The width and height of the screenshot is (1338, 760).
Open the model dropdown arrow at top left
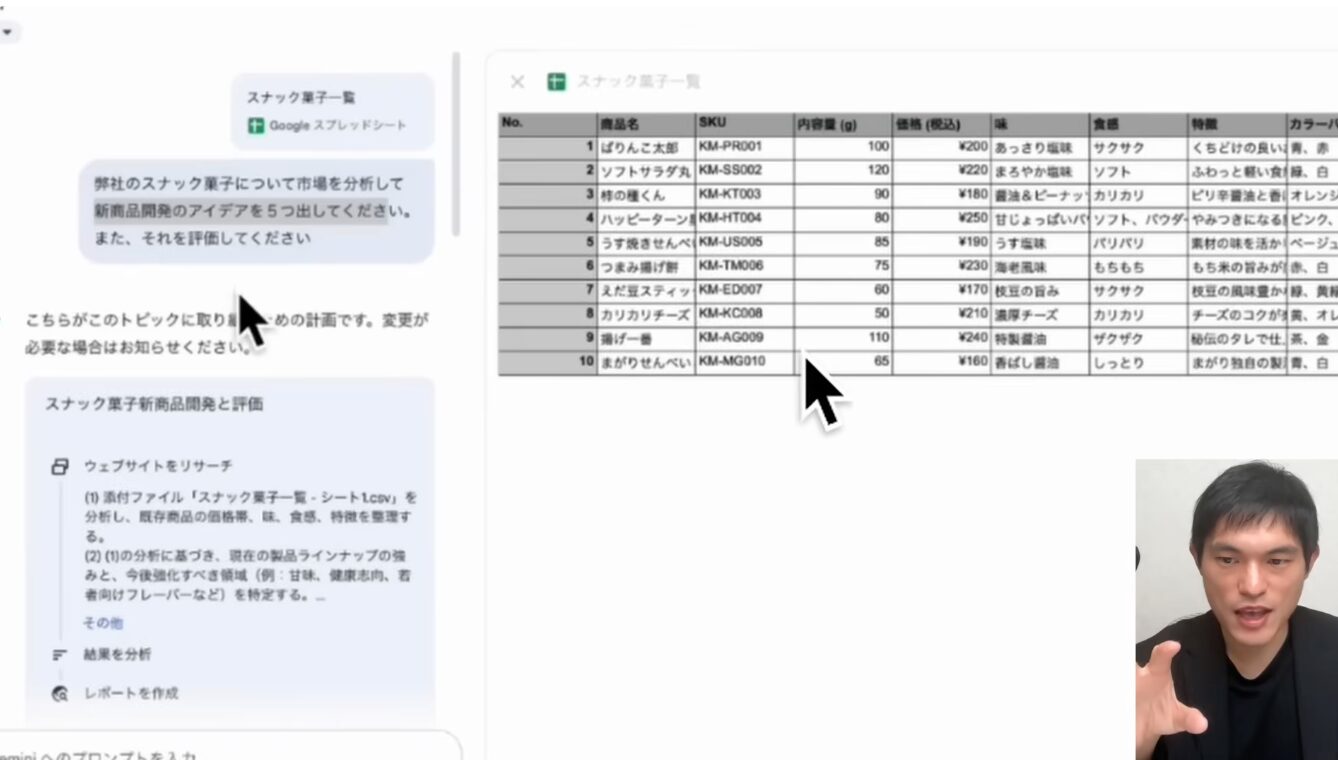tap(8, 32)
